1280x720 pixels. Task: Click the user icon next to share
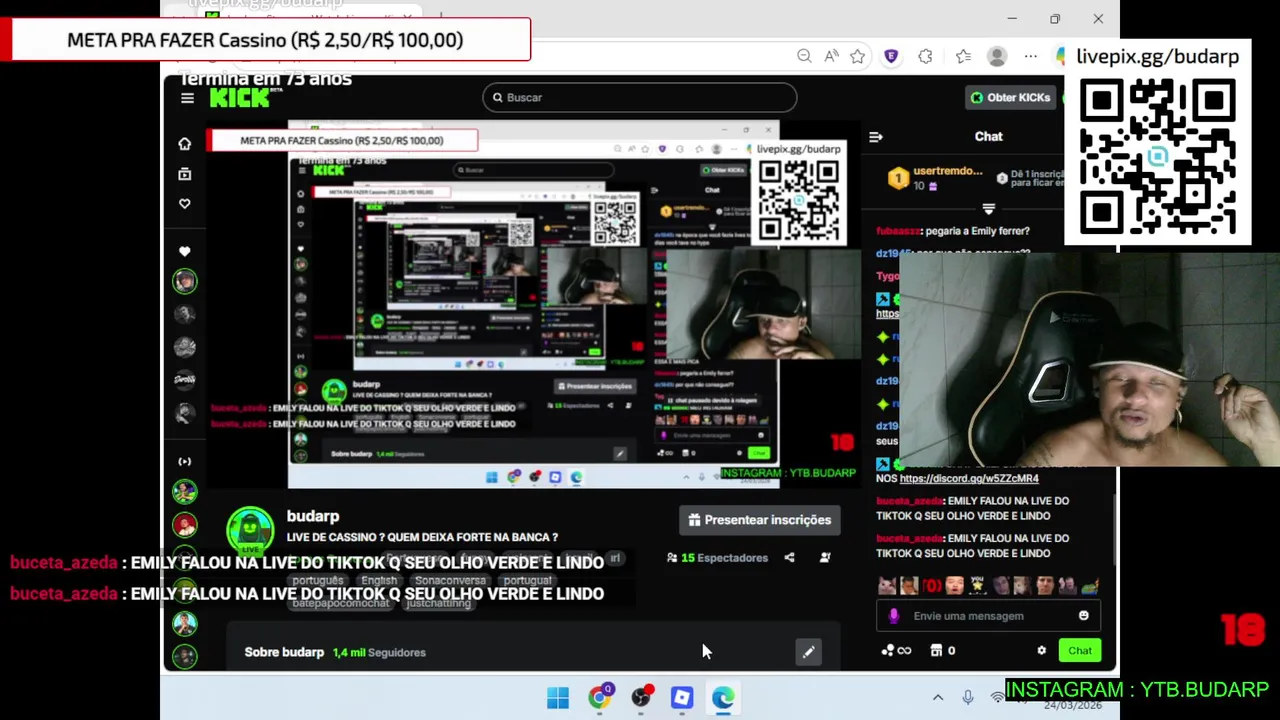[x=825, y=557]
